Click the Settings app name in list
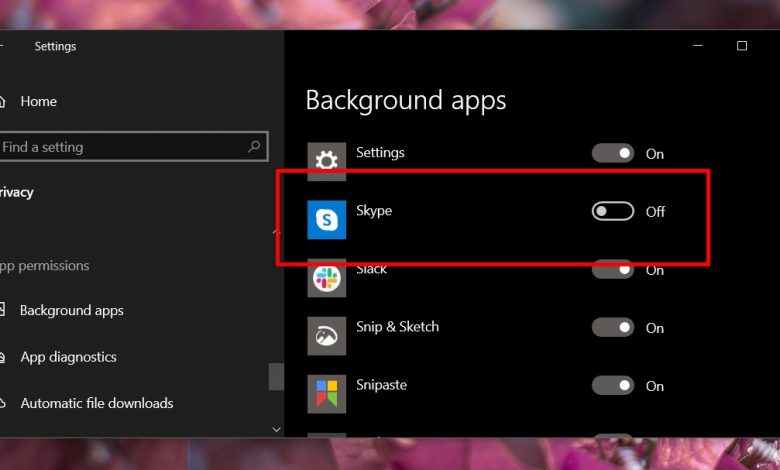 click(380, 153)
